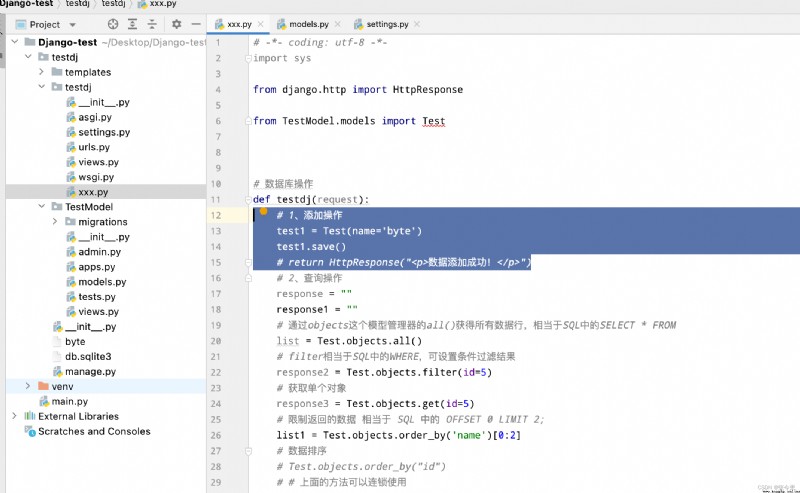The image size is (800, 493).
Task: Select settings.py in testdj package
Action: click(104, 132)
